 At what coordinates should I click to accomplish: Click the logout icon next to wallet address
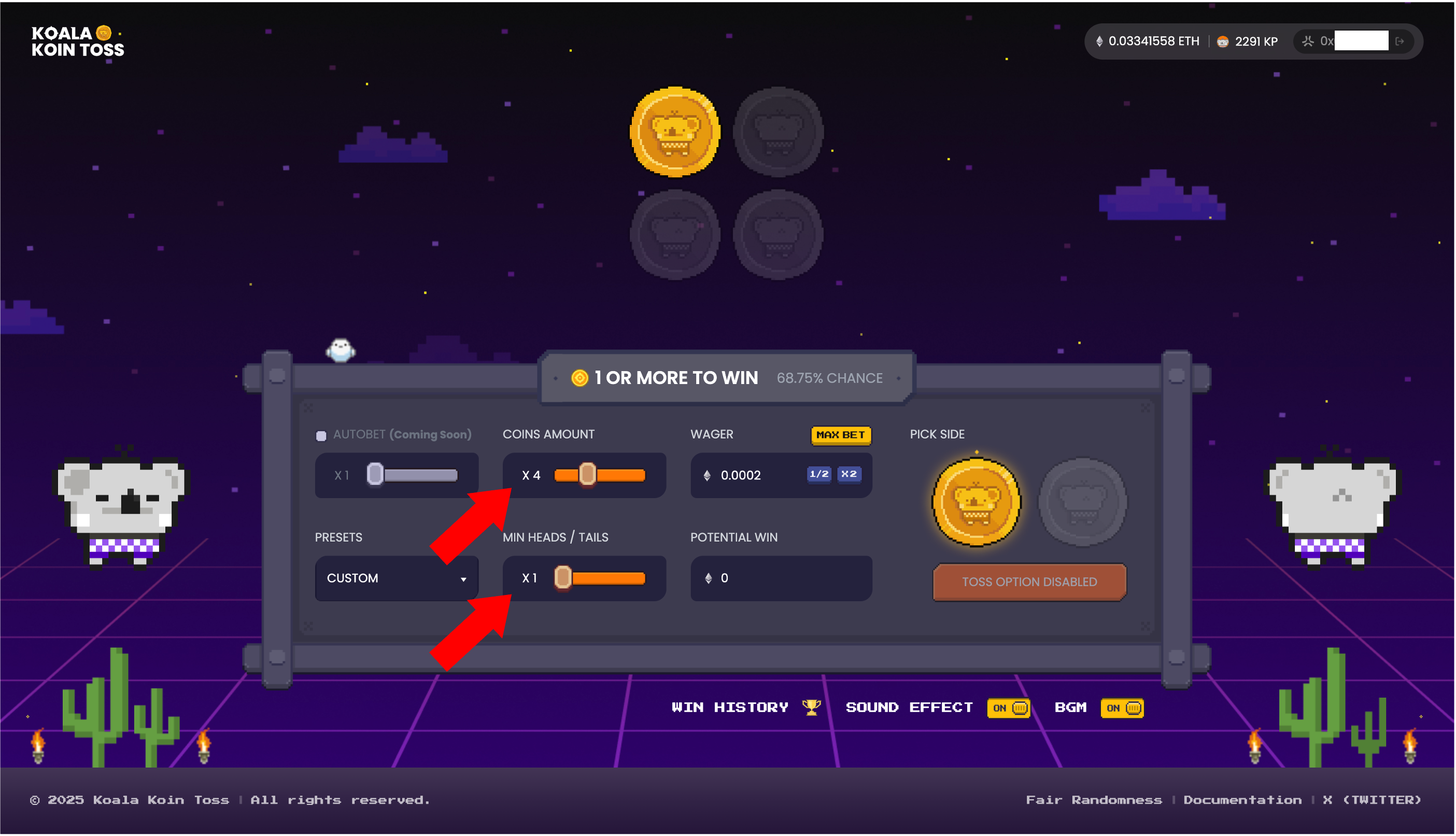pos(1400,41)
